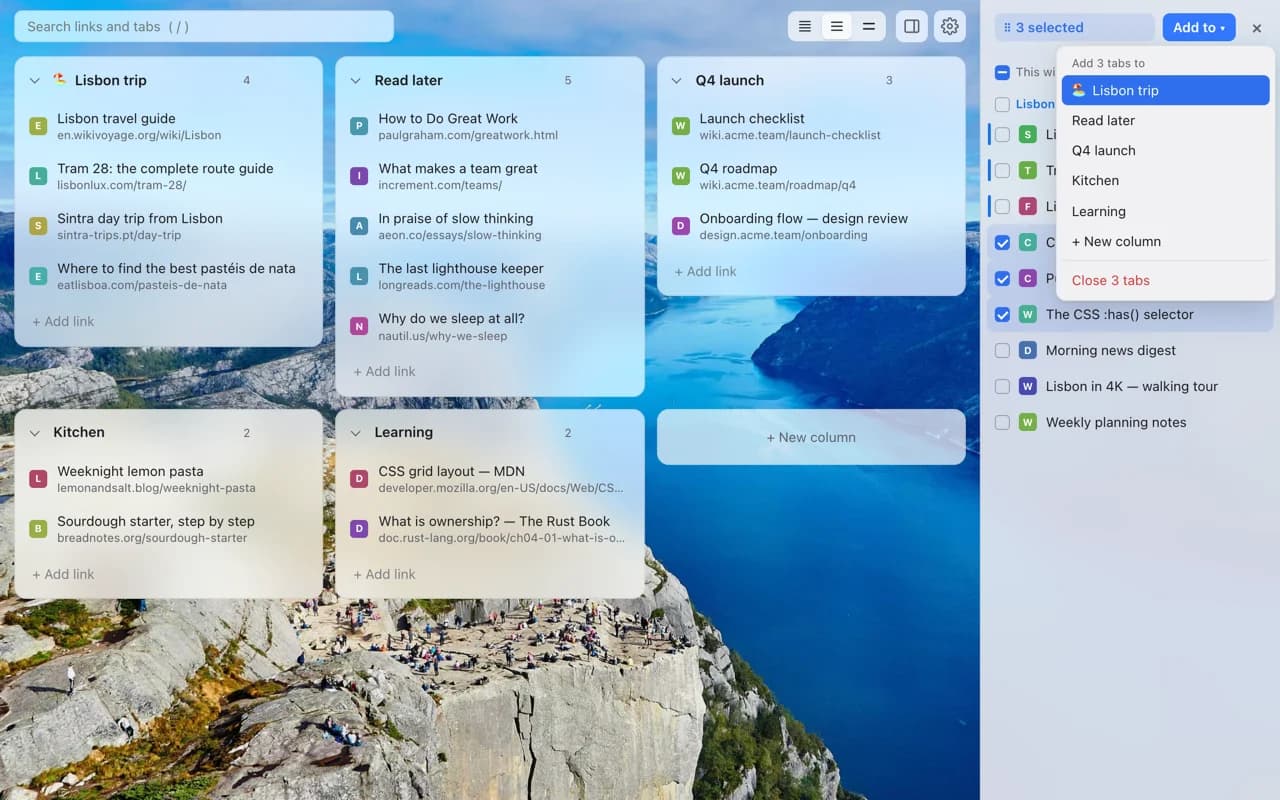The image size is (1280, 800).
Task: Click the + New column card on board
Action: tap(811, 437)
